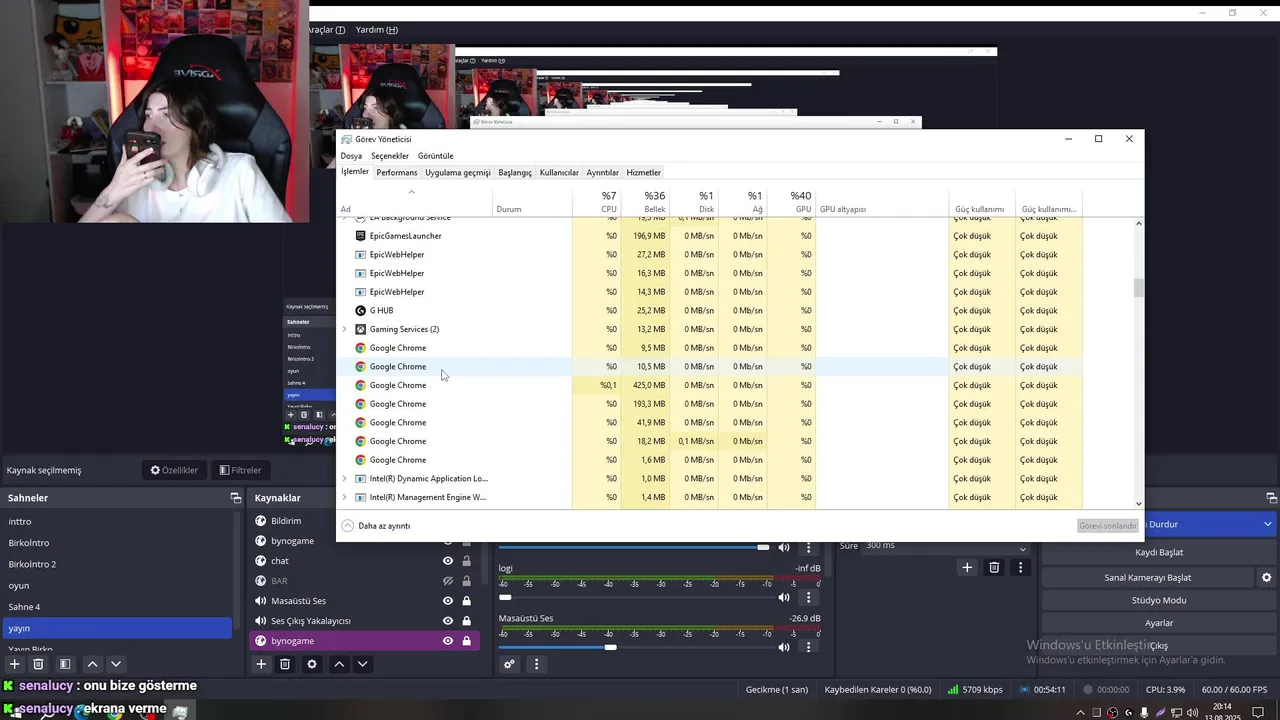Hide the Ses Çıkış Yakalayıcısı source
Image resolution: width=1280 pixels, height=720 pixels.
(x=448, y=621)
